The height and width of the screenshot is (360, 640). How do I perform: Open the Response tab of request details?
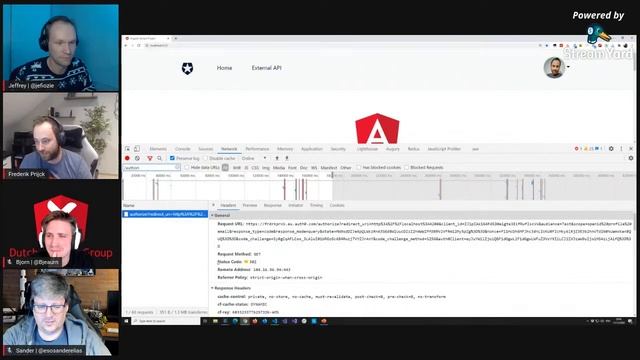[273, 205]
